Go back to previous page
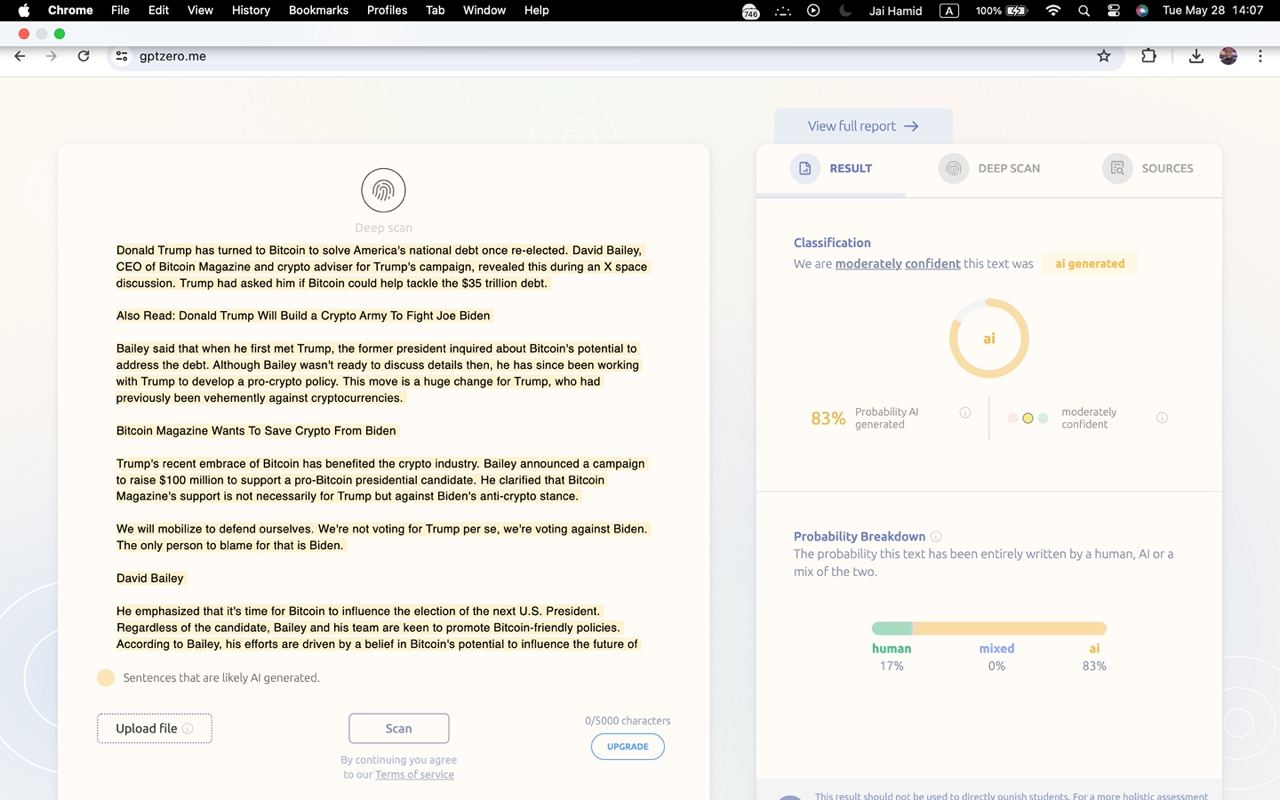The image size is (1280, 800). [20, 56]
